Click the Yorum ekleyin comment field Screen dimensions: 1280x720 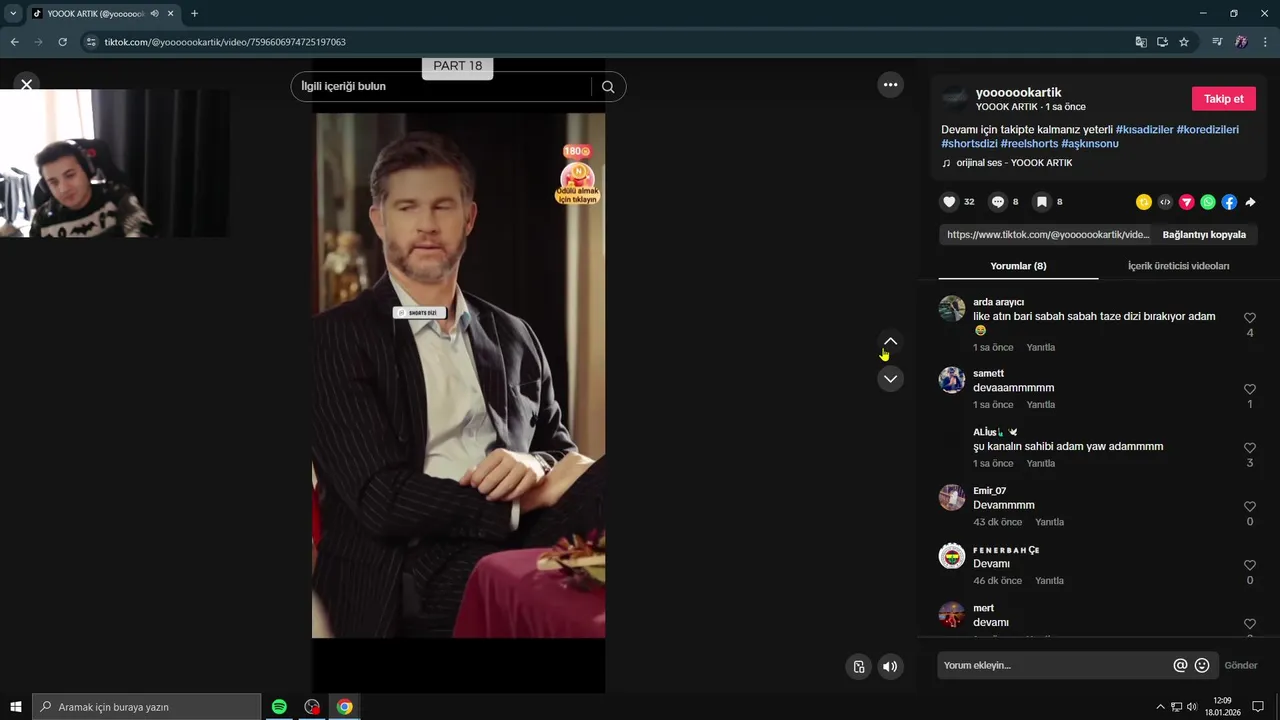(1055, 666)
